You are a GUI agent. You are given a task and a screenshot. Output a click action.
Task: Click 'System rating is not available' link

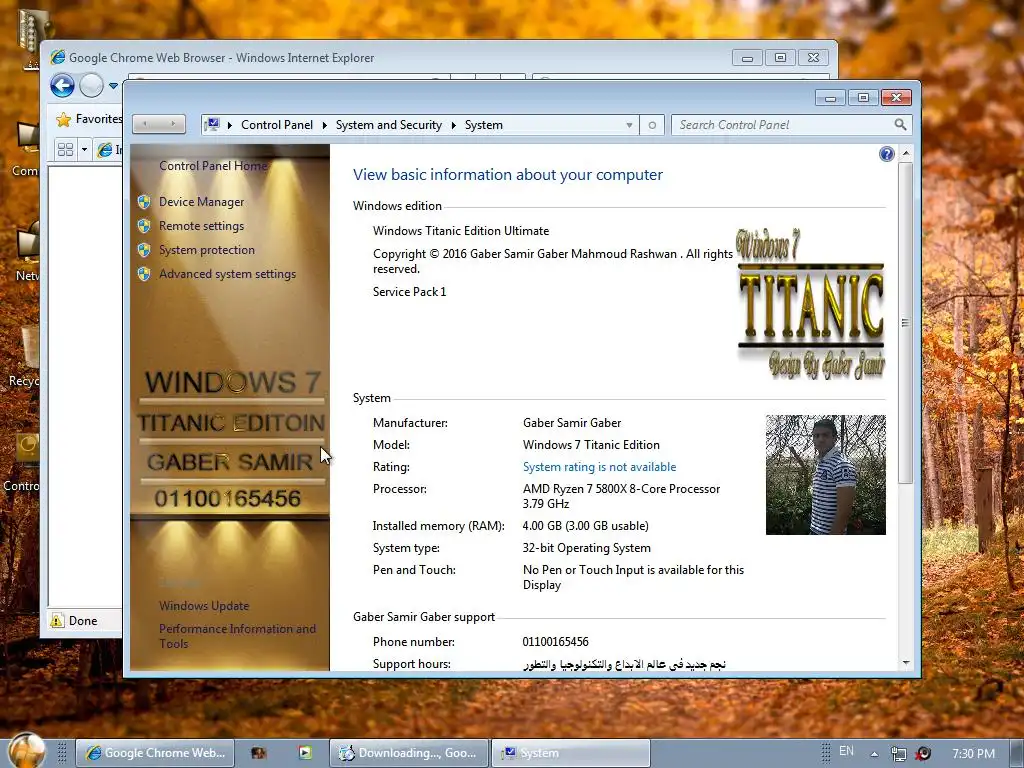[599, 467]
